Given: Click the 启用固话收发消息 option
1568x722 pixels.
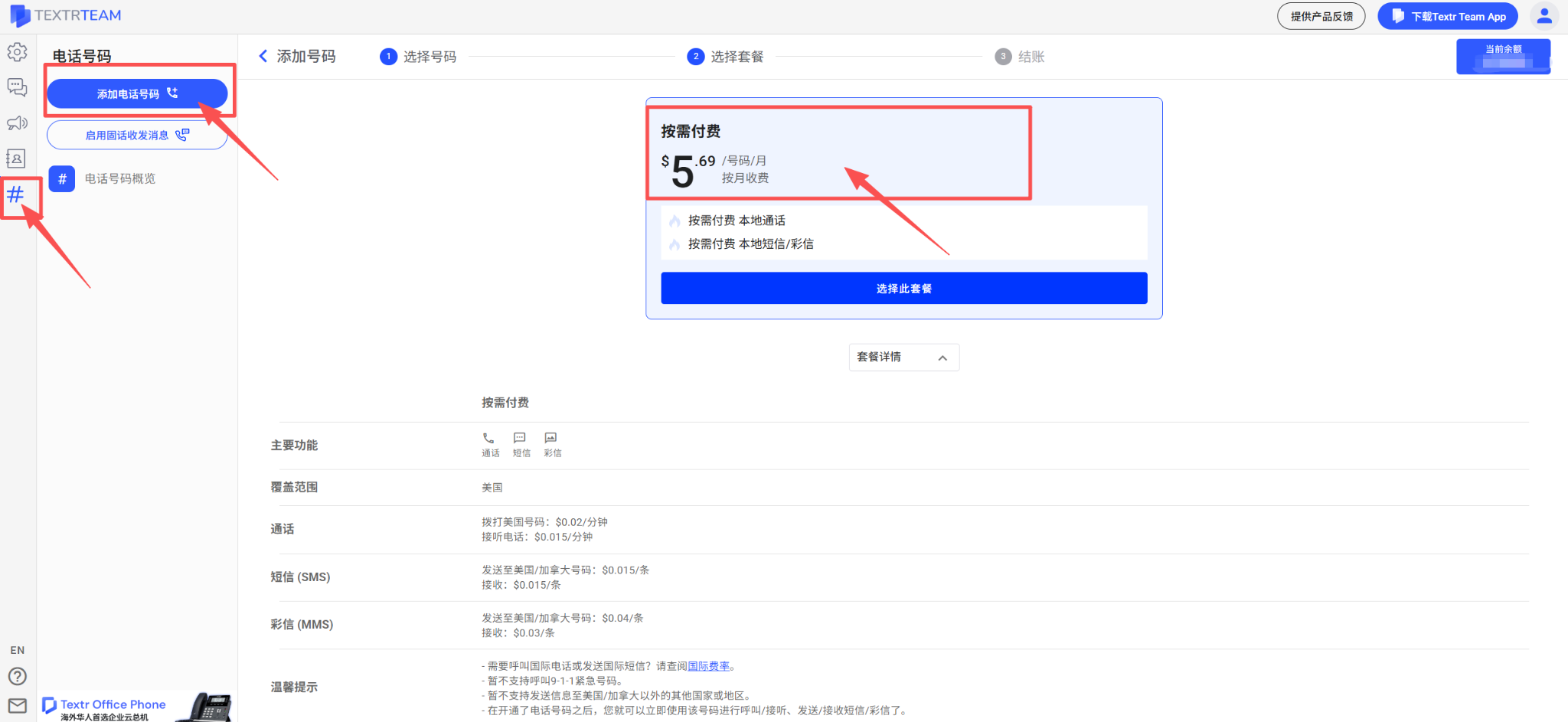Looking at the screenshot, I should pyautogui.click(x=136, y=134).
